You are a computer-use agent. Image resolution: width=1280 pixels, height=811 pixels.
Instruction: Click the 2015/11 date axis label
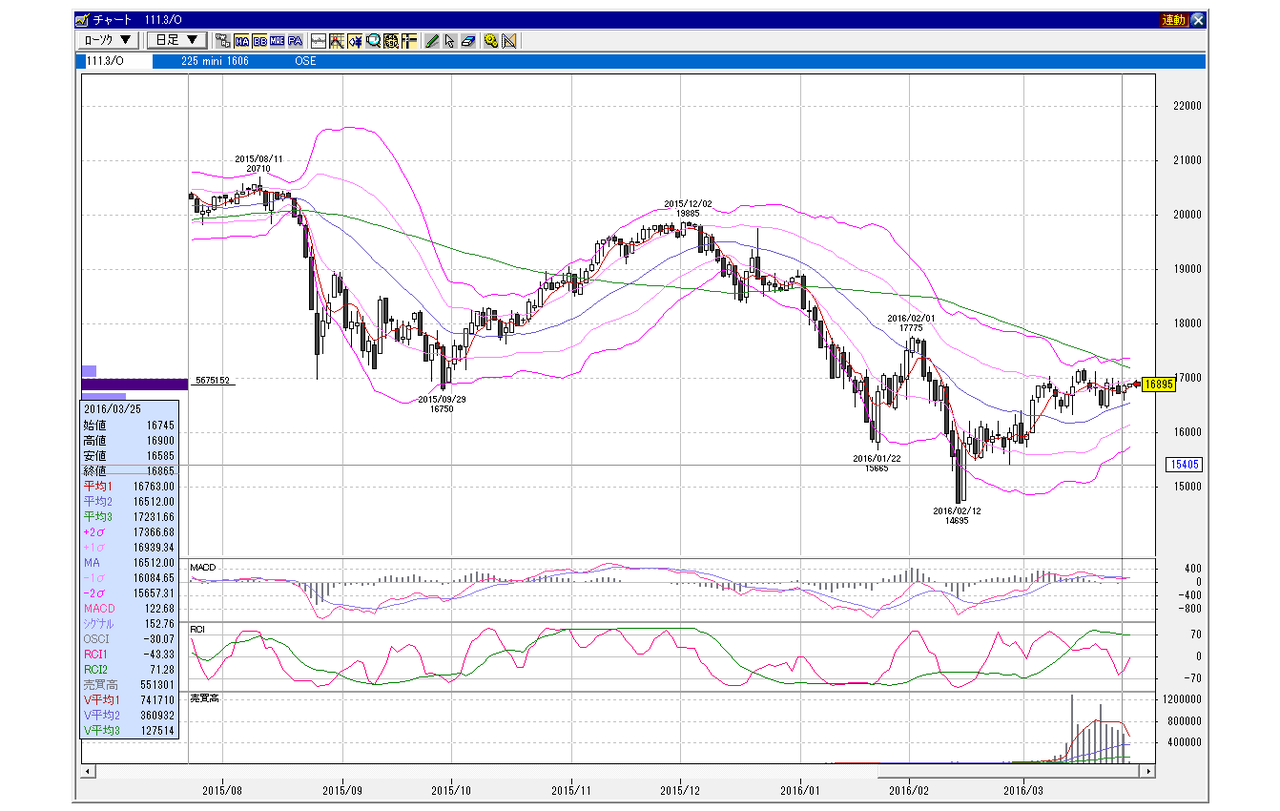tap(571, 789)
